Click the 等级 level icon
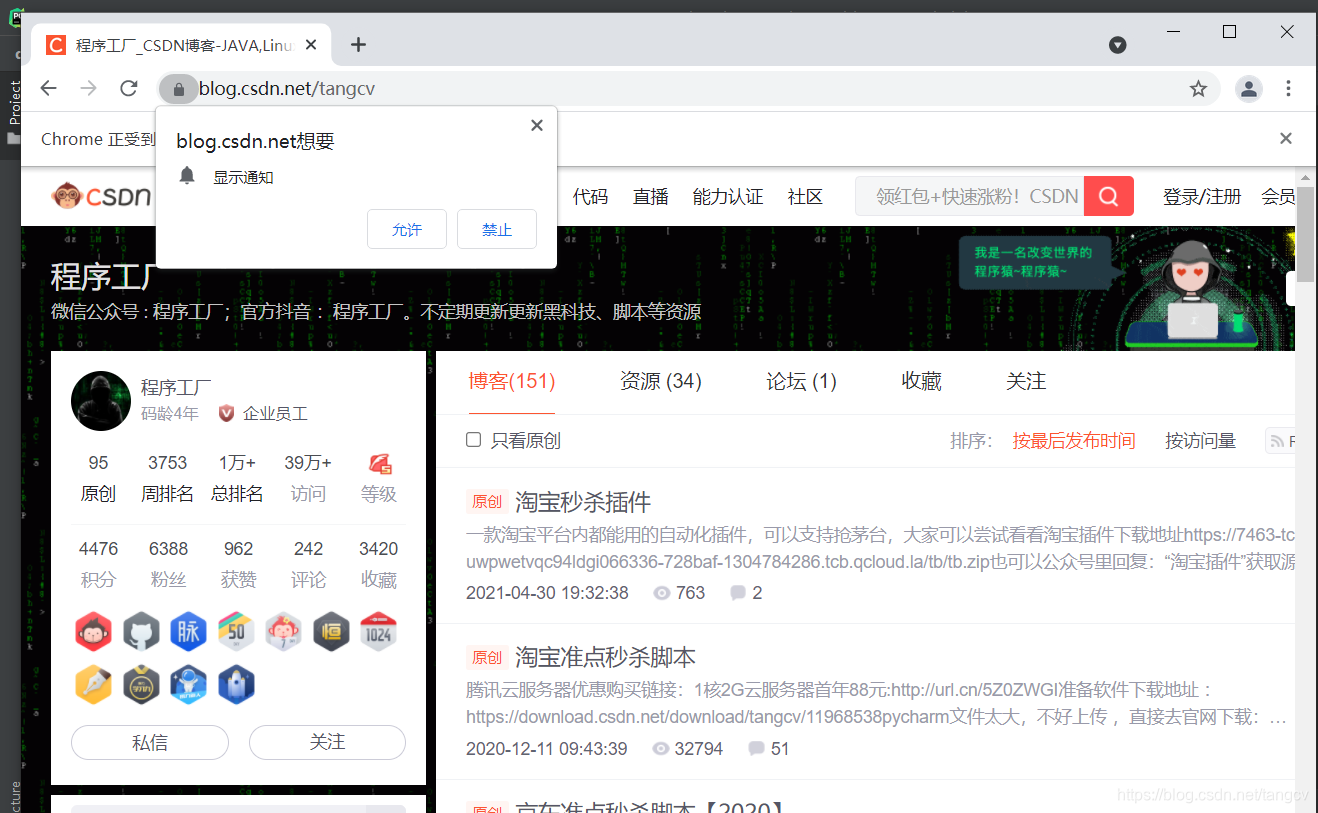 tap(380, 463)
